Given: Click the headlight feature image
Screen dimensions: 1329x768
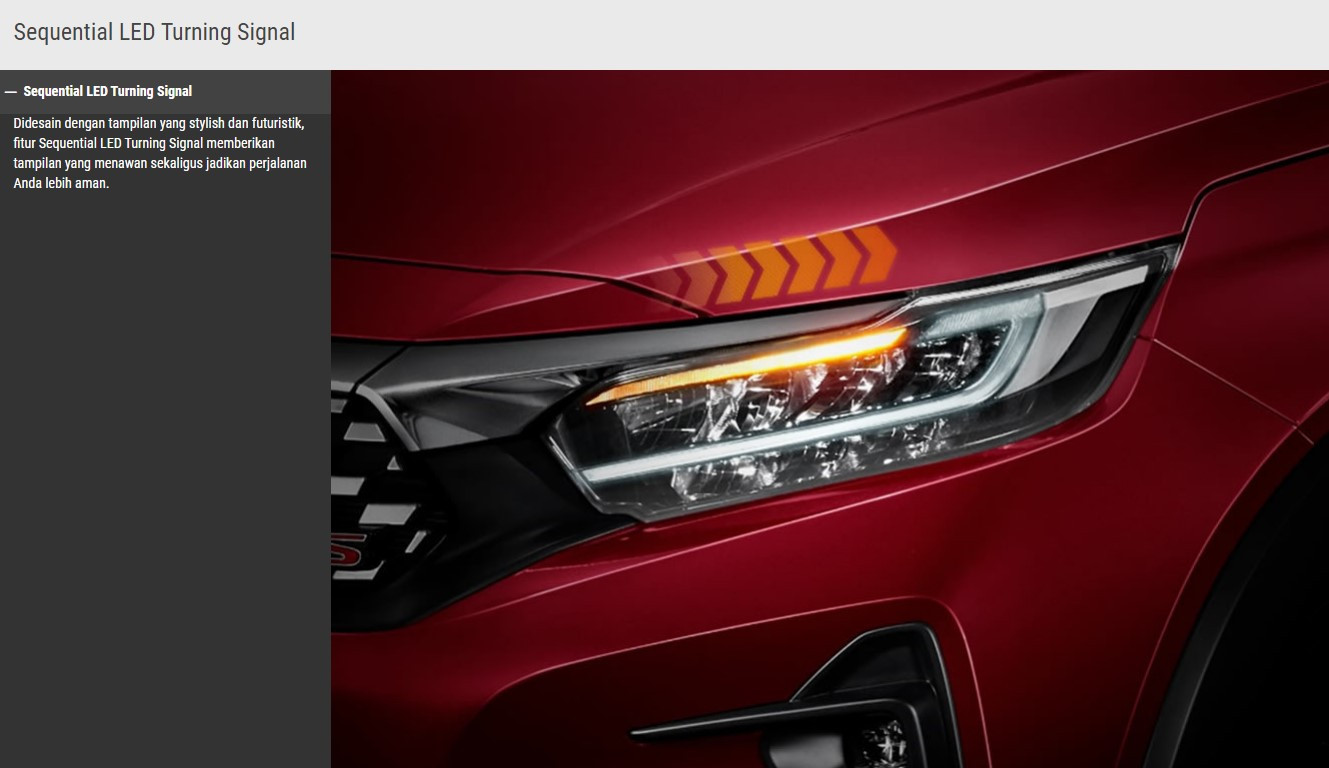Looking at the screenshot, I should point(830,419).
